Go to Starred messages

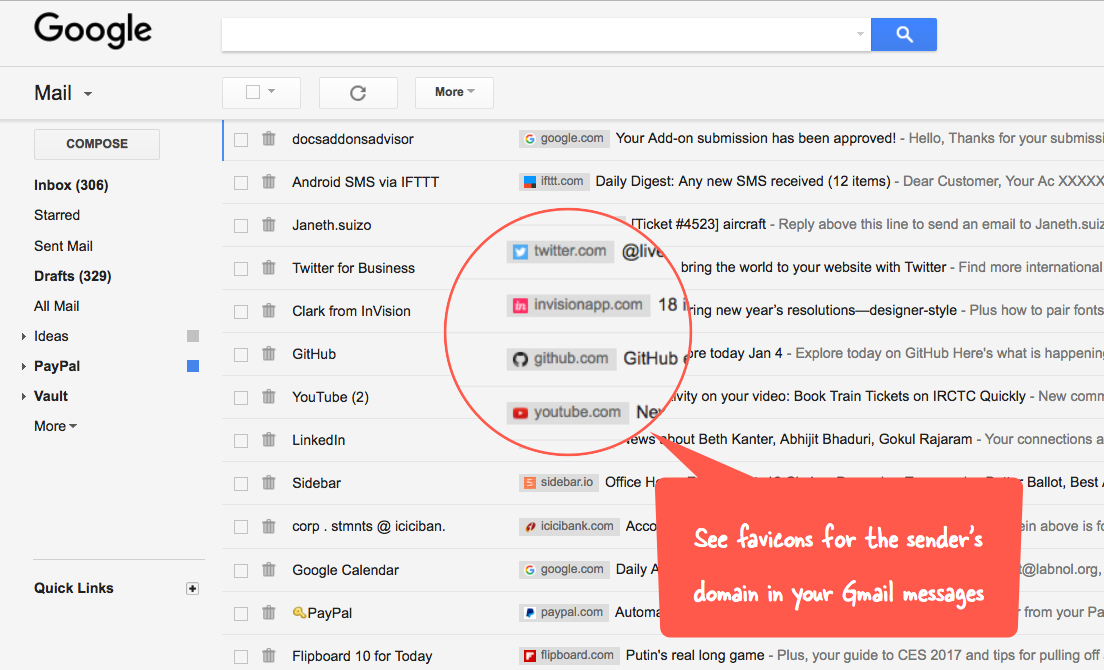pos(57,215)
